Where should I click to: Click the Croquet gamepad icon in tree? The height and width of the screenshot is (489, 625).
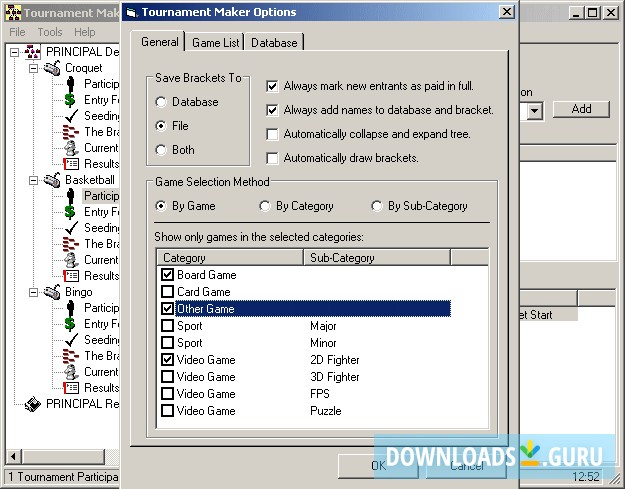click(52, 68)
